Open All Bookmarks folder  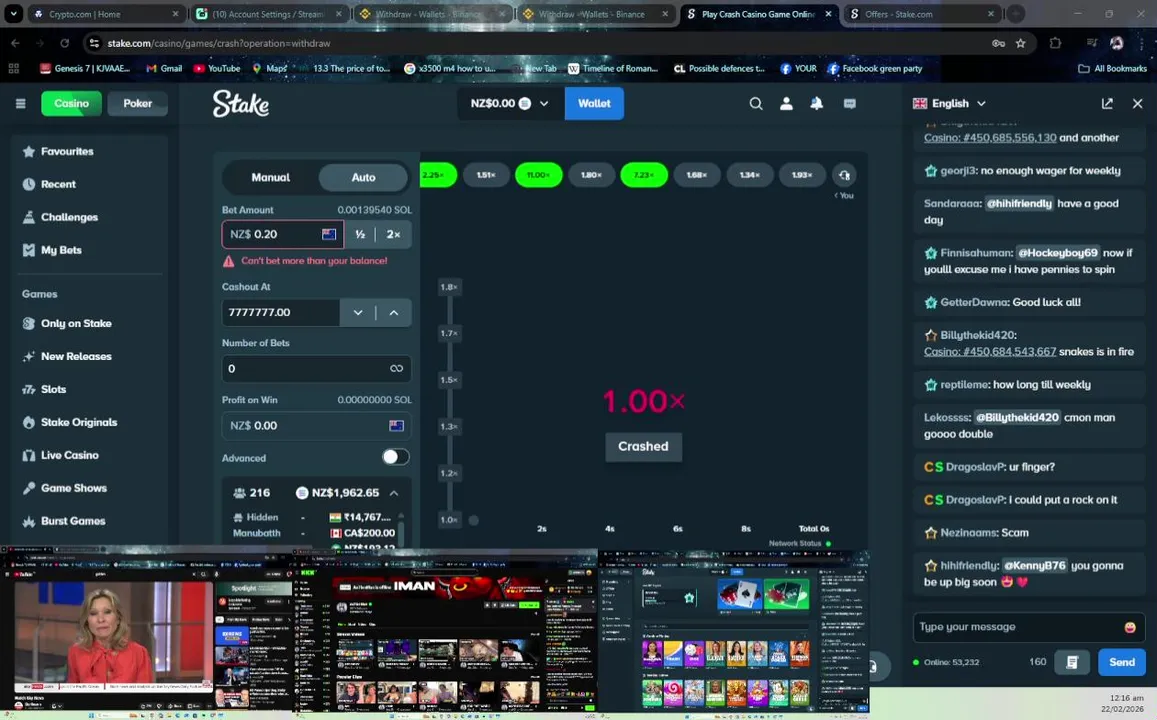point(1113,69)
